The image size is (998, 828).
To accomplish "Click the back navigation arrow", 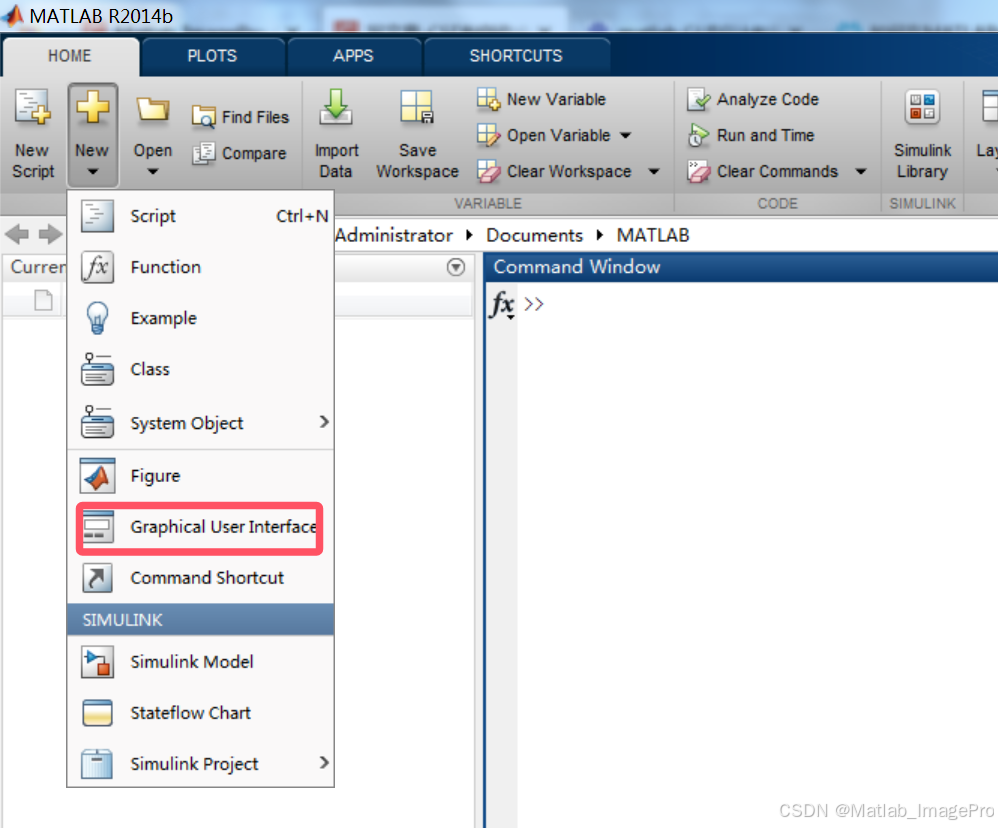I will pos(17,234).
